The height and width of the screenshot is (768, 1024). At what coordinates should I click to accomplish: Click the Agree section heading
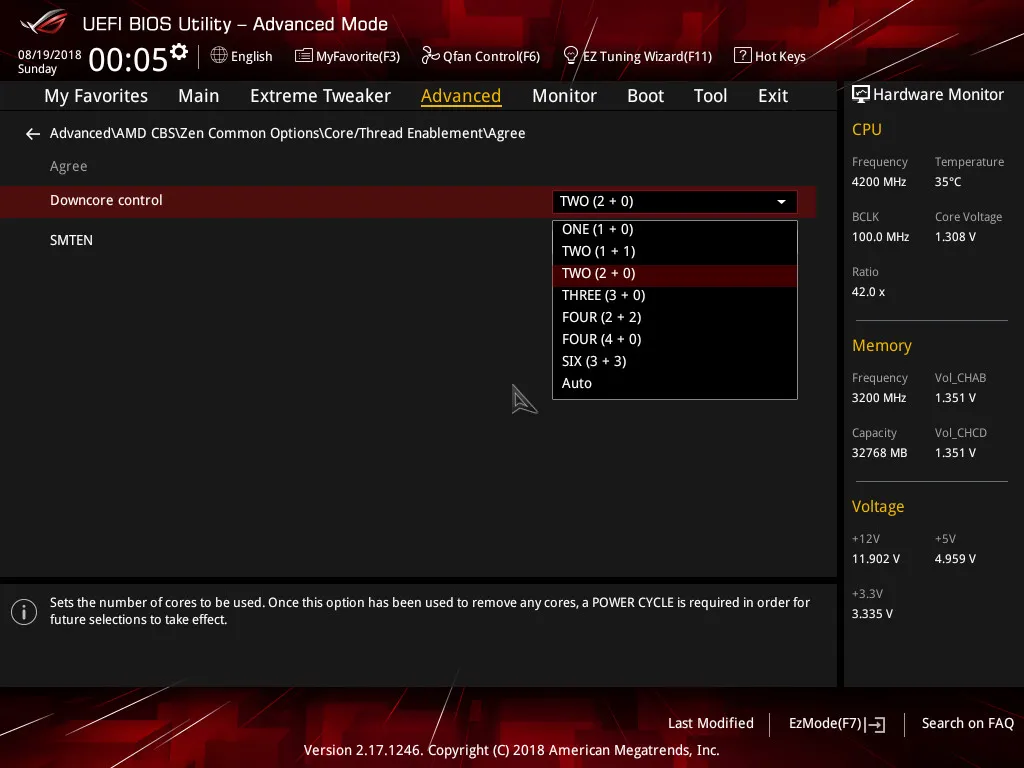(x=69, y=167)
